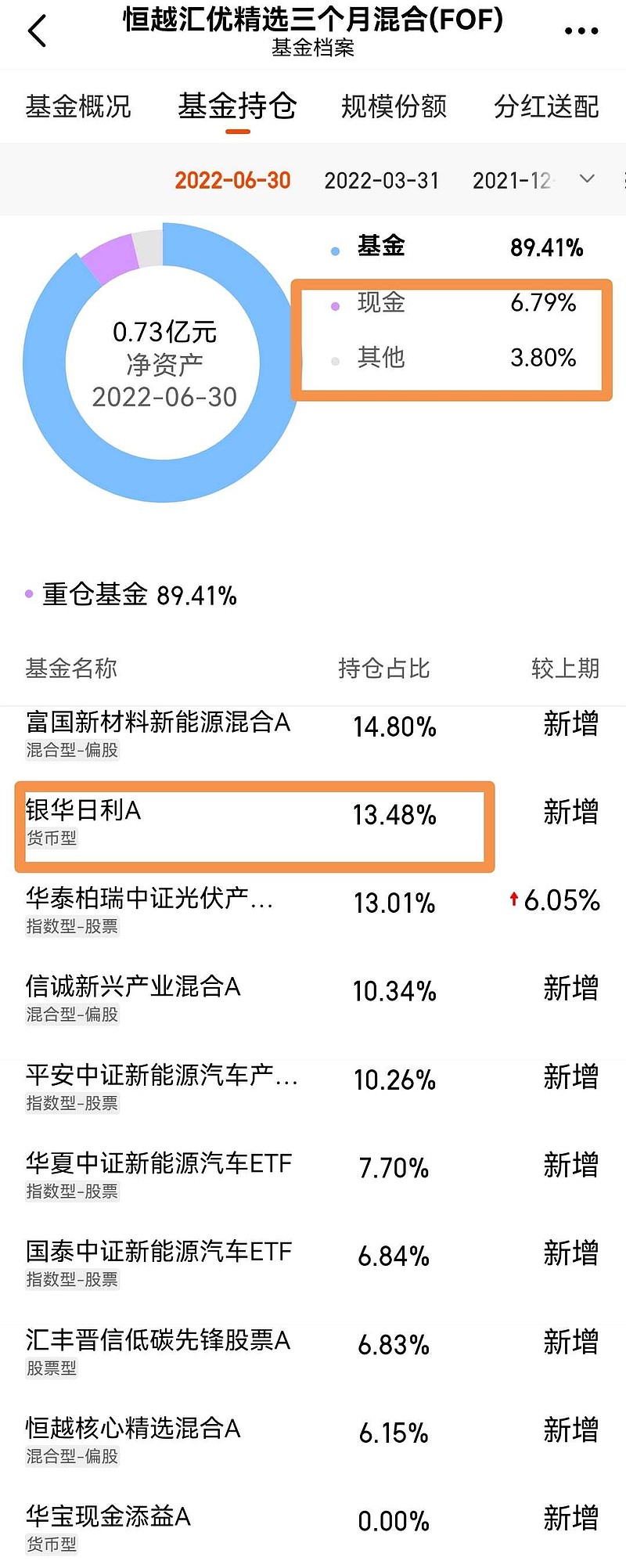Tap the 持仓占比 column header

(384, 669)
